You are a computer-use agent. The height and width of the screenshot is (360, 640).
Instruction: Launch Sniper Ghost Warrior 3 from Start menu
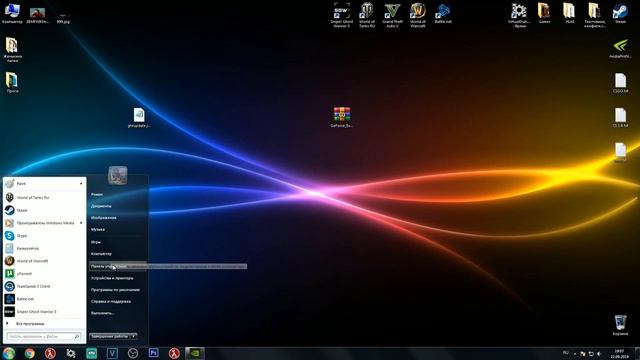[44, 311]
